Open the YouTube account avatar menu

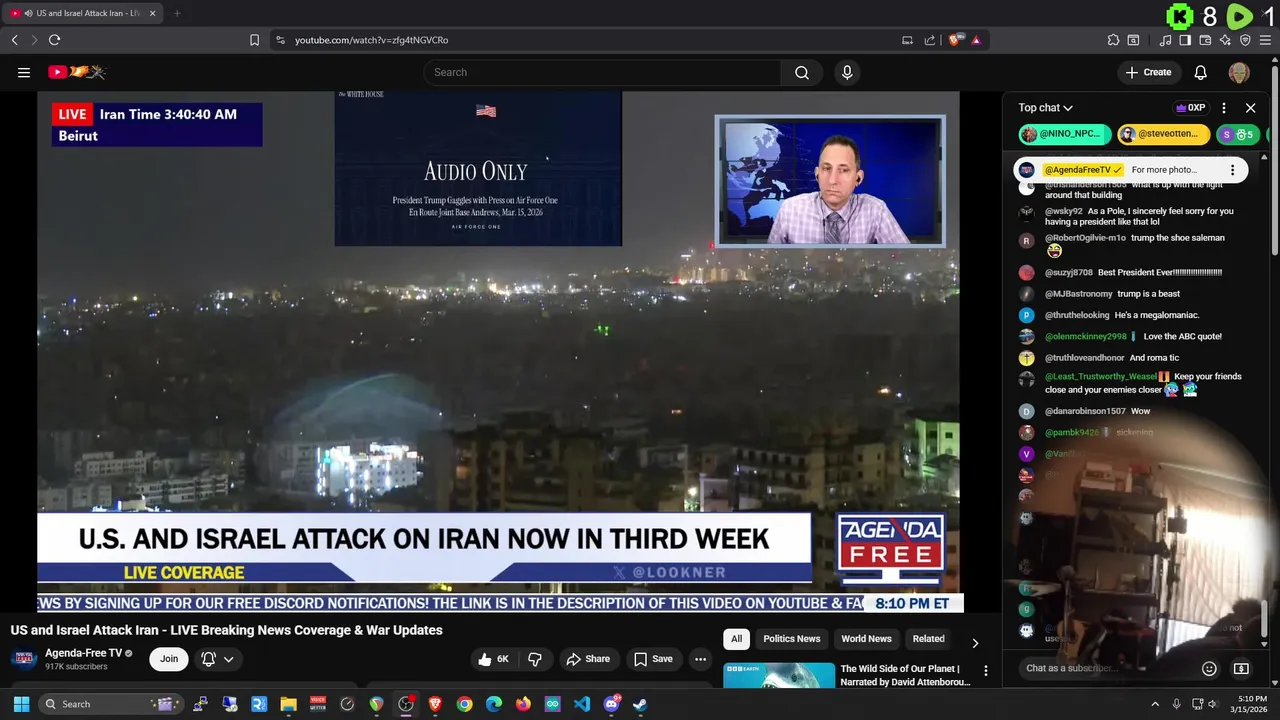point(1239,72)
